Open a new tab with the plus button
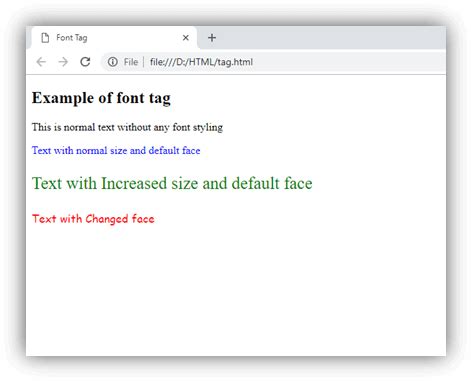The height and width of the screenshot is (381, 471). pos(212,38)
